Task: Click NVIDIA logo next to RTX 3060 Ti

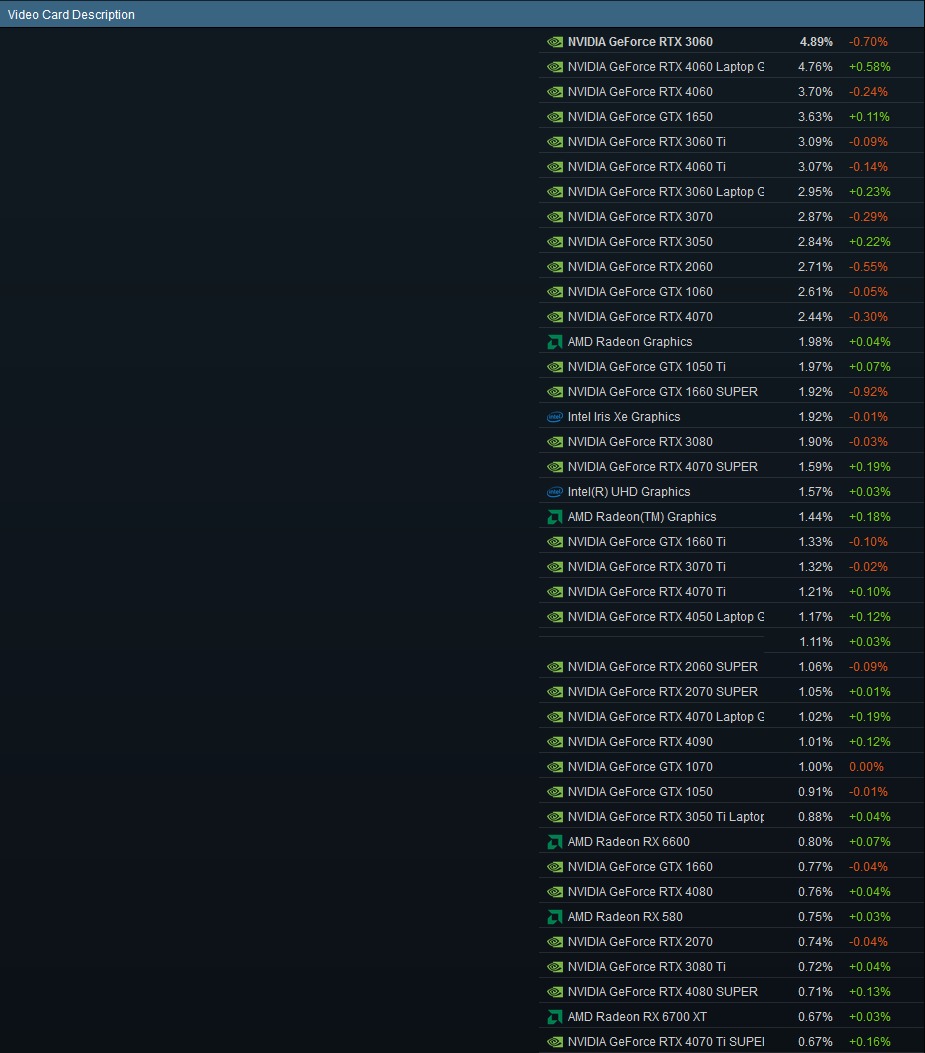Action: coord(555,142)
